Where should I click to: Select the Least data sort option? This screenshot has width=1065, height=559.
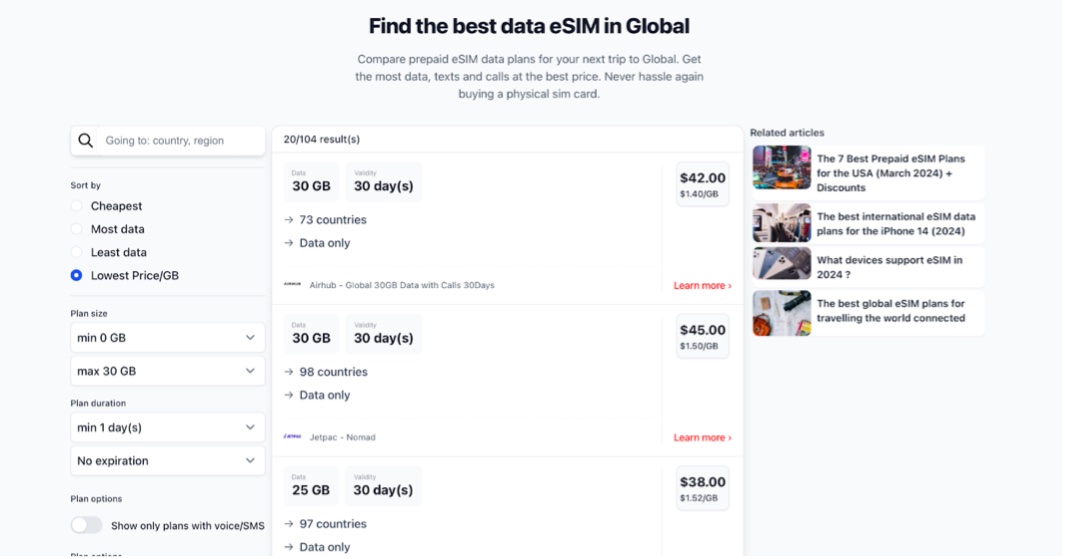(77, 252)
